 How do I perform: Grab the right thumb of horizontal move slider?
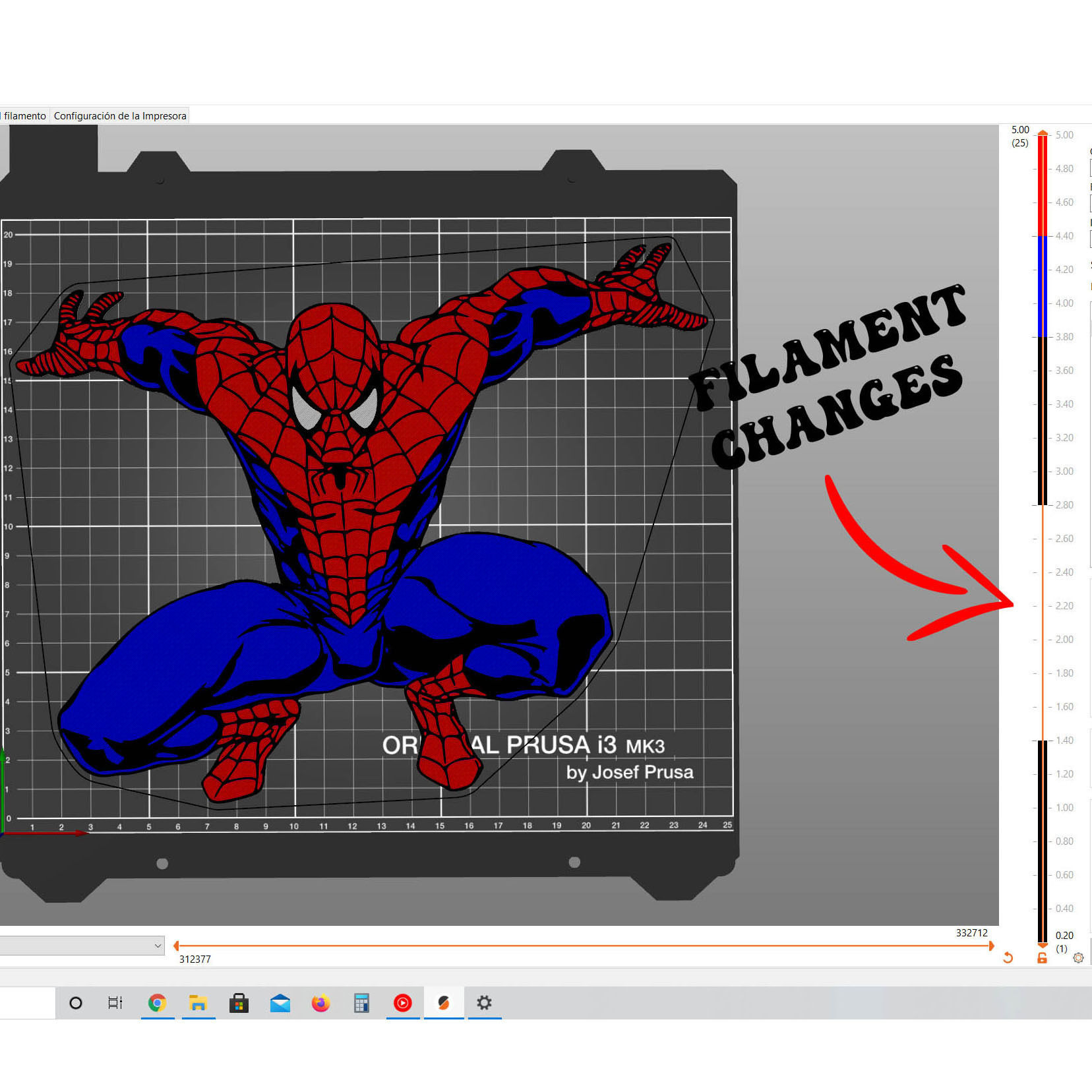(991, 946)
